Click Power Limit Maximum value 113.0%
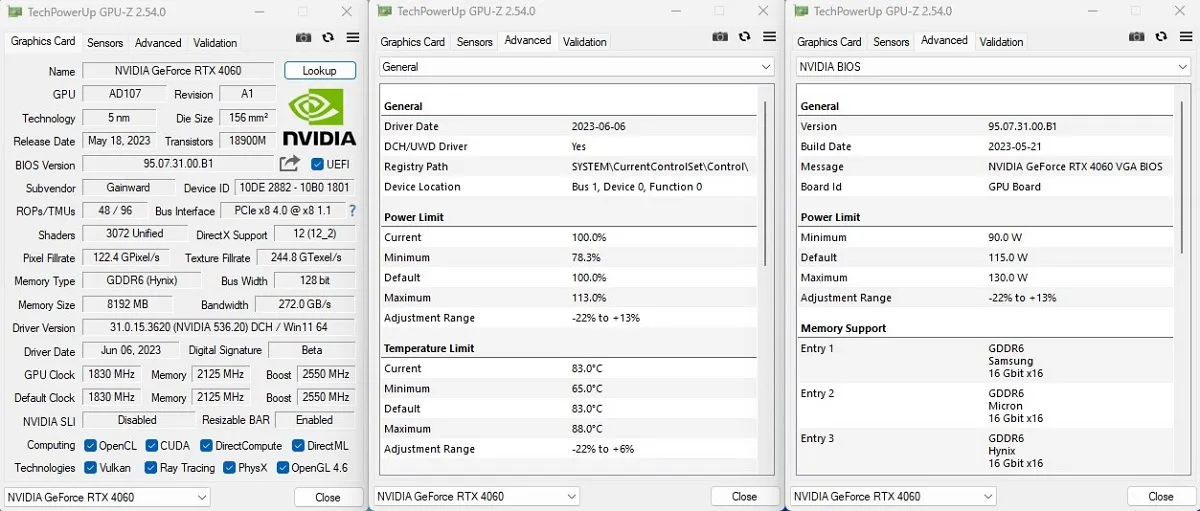Viewport: 1200px width, 511px height. (589, 298)
